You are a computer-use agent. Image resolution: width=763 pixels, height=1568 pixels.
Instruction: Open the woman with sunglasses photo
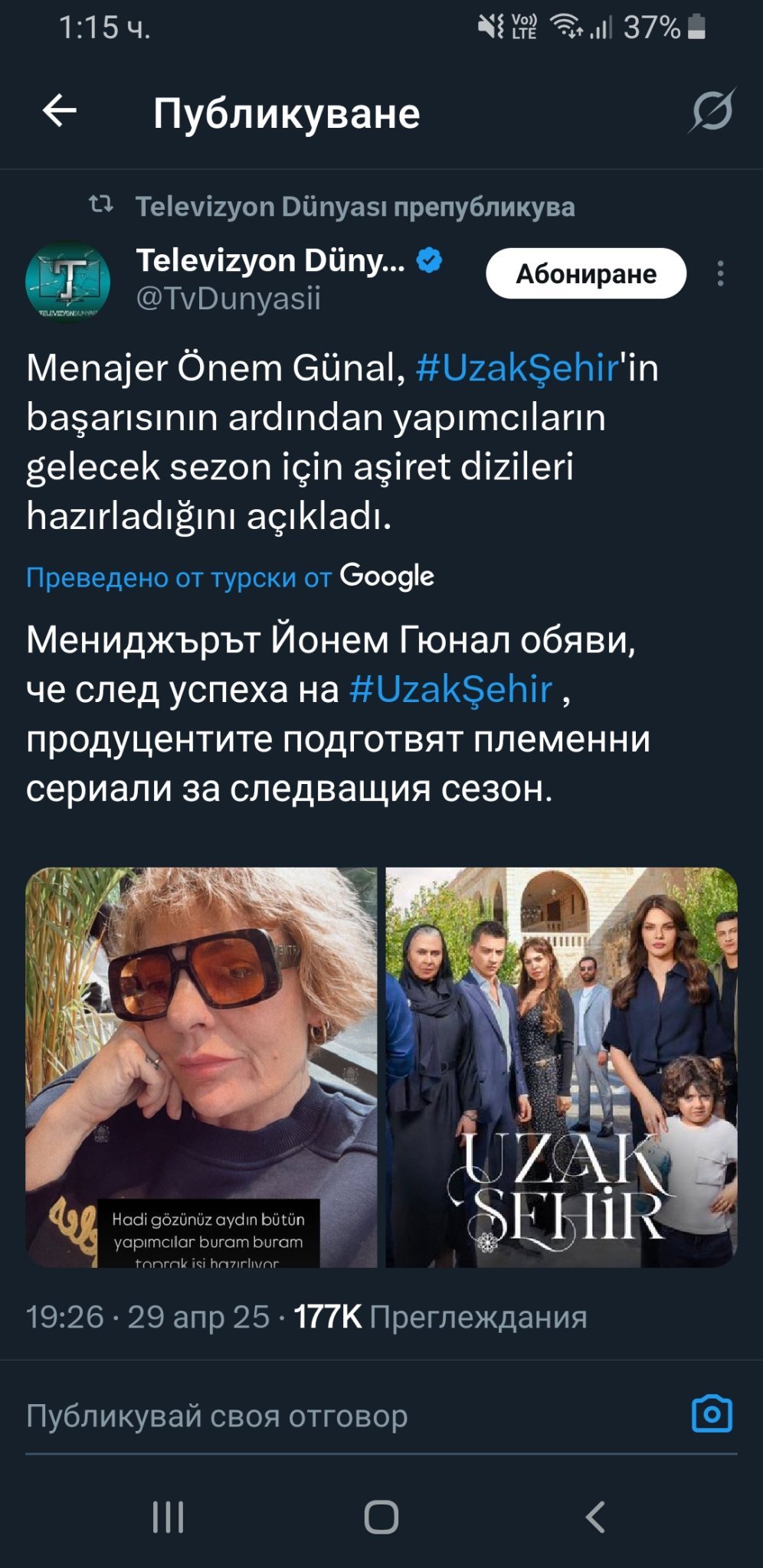pyautogui.click(x=201, y=1067)
